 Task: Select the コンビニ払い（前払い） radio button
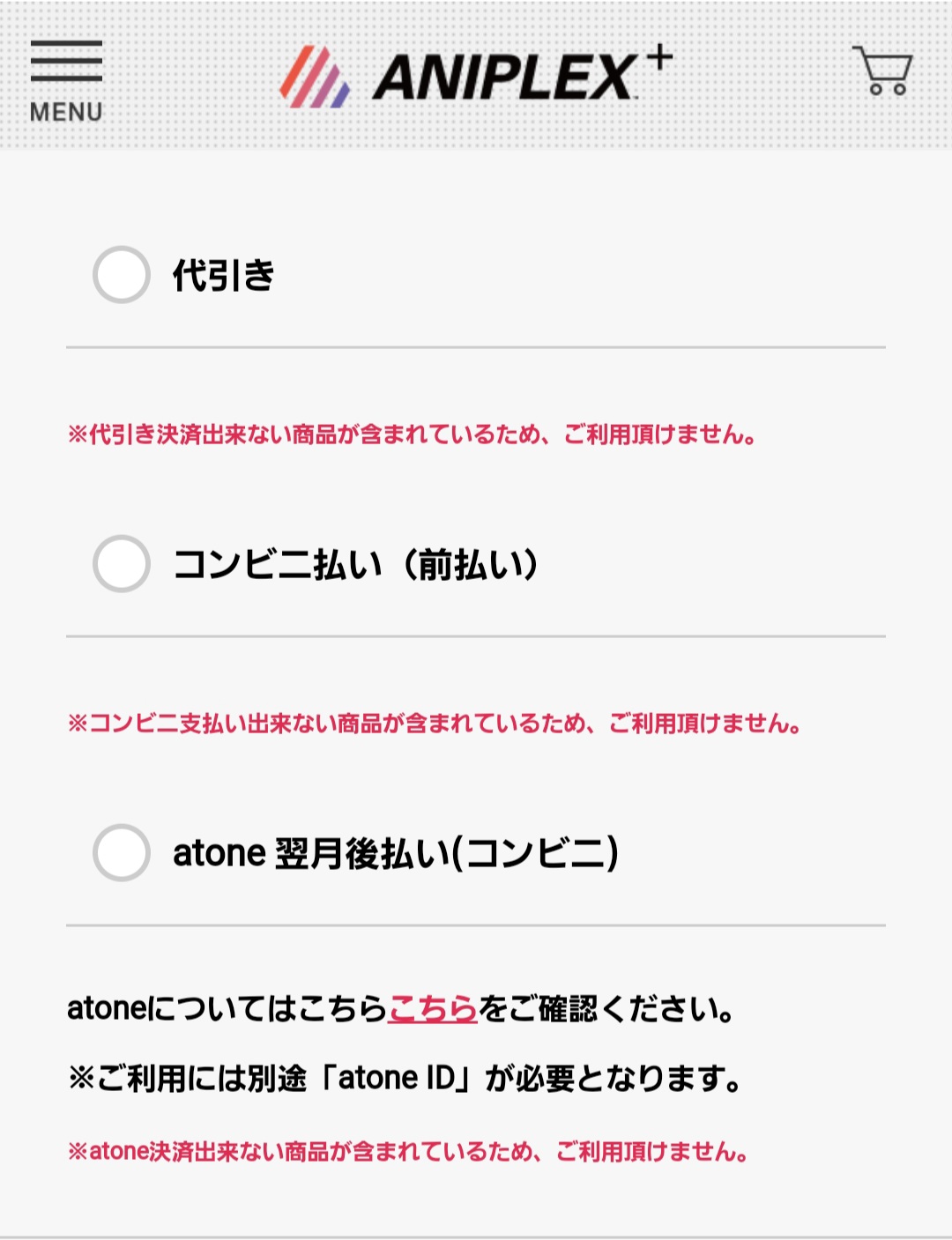click(122, 564)
